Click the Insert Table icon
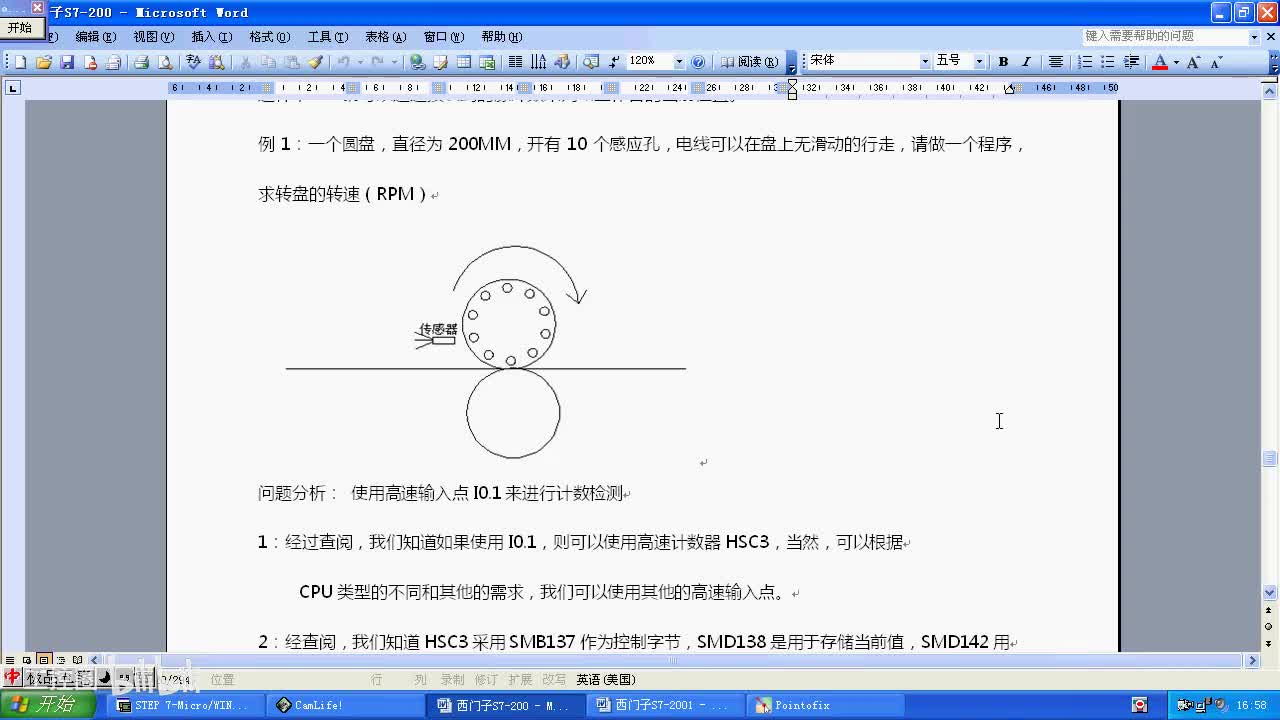 (464, 62)
